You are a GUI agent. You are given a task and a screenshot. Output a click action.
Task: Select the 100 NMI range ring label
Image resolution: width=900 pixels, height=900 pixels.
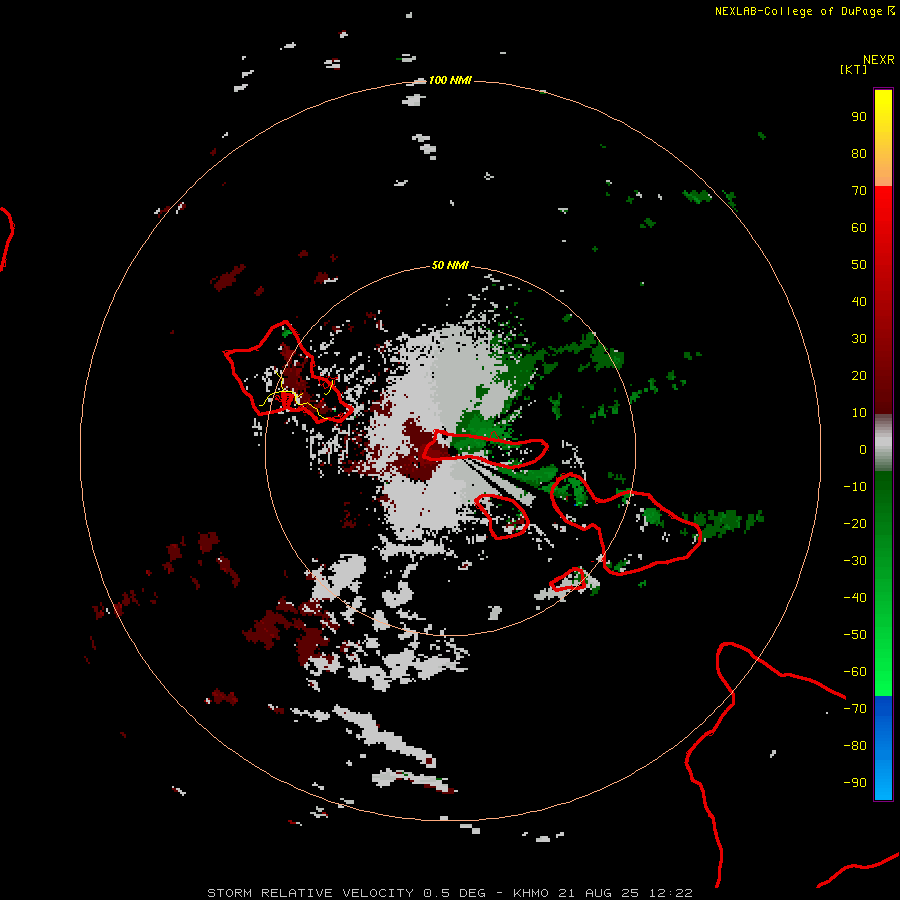click(450, 80)
